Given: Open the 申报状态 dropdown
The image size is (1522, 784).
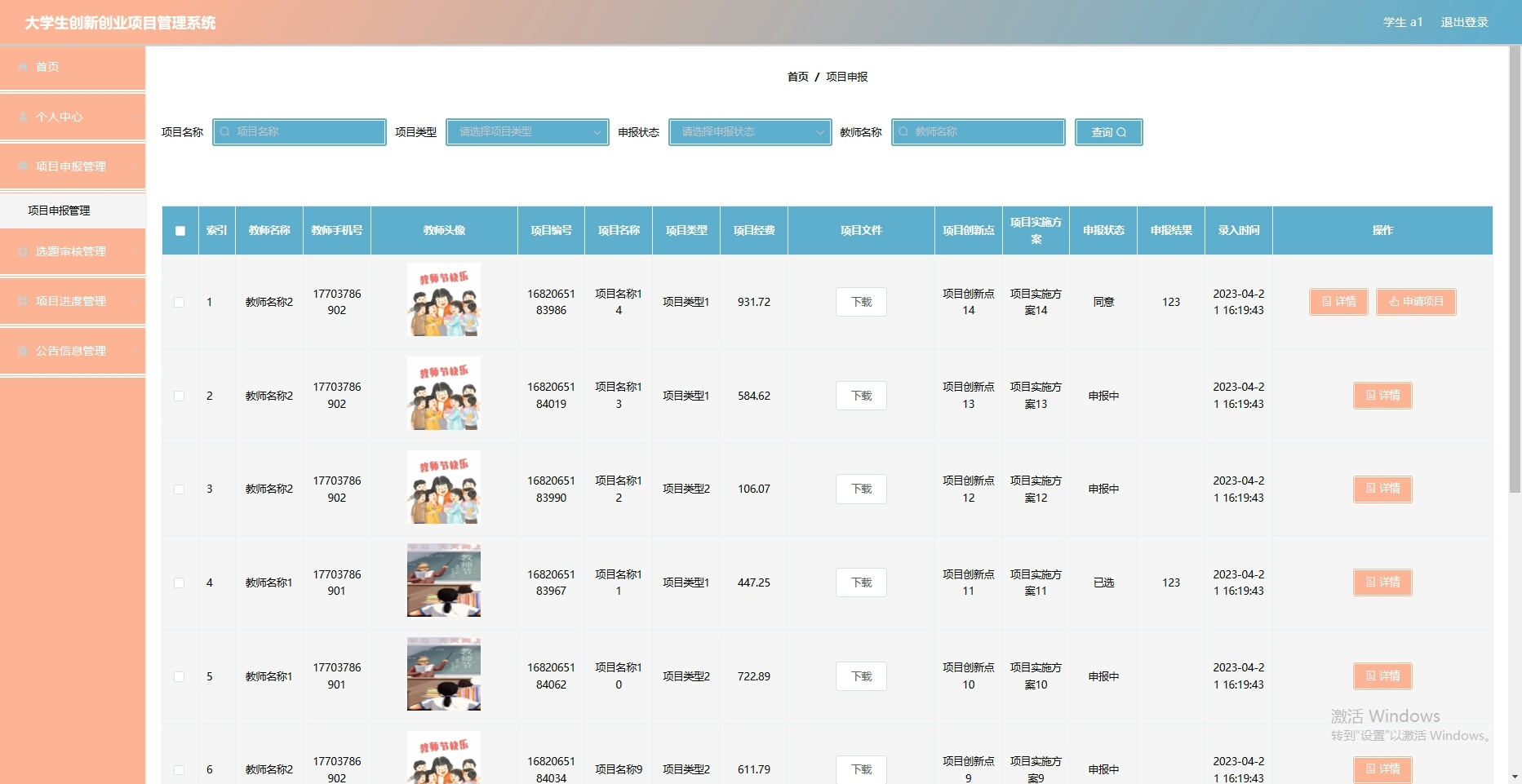Looking at the screenshot, I should pyautogui.click(x=750, y=132).
